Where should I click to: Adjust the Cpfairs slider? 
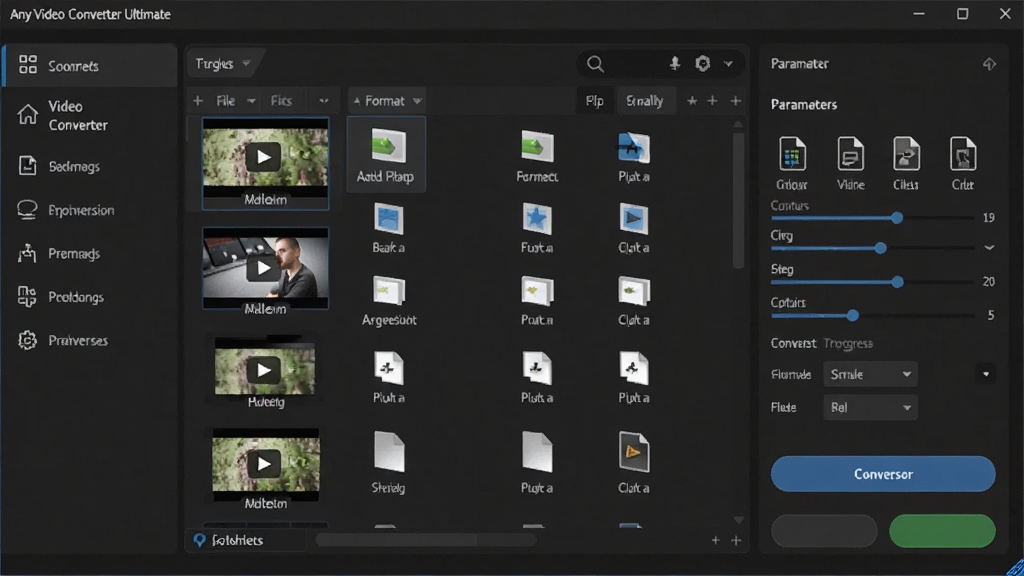[852, 315]
